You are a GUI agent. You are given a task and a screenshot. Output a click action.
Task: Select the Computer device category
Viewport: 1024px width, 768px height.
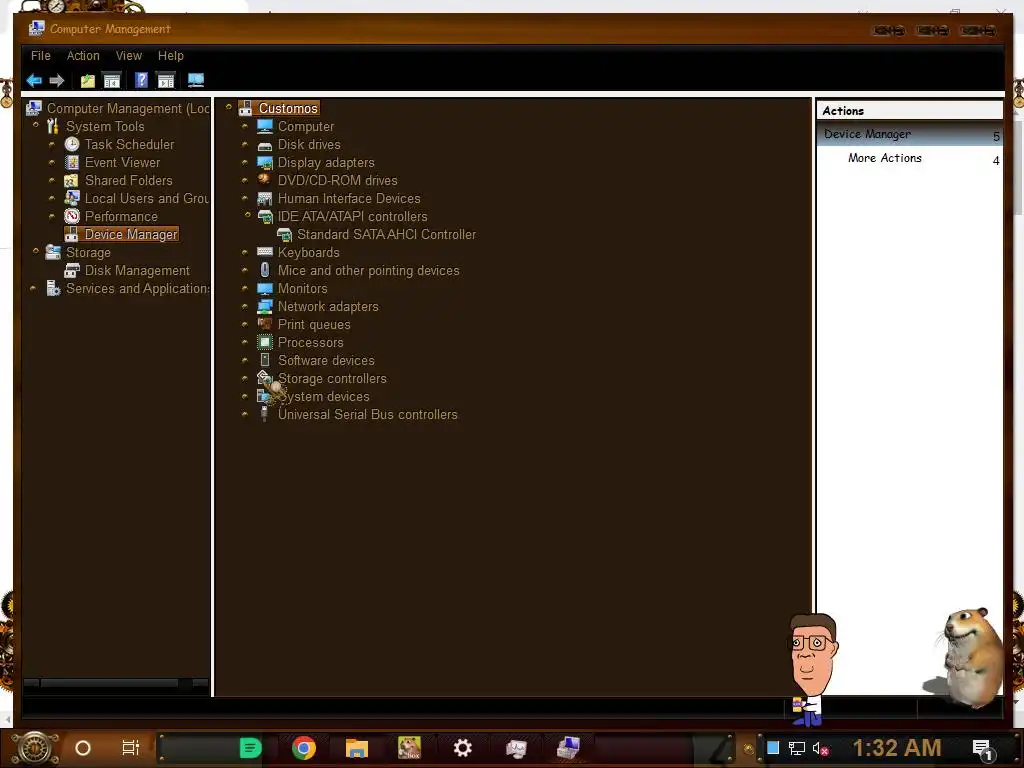(306, 127)
